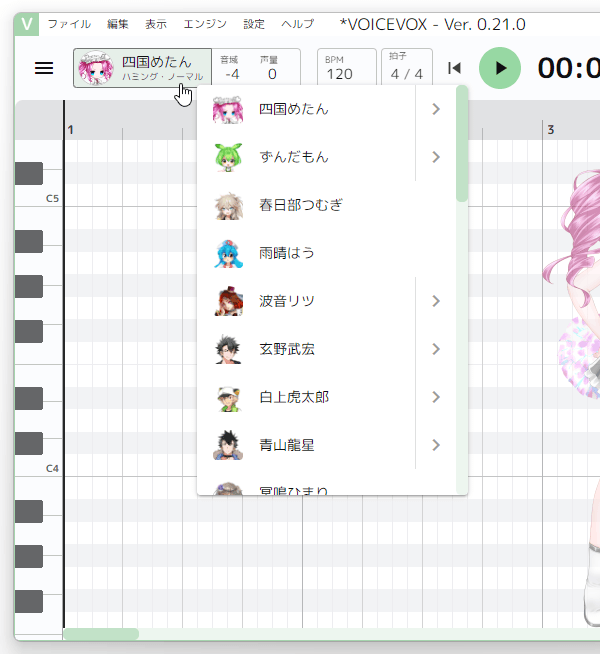
Task: Expand styles for 四国めたん
Action: [436, 109]
